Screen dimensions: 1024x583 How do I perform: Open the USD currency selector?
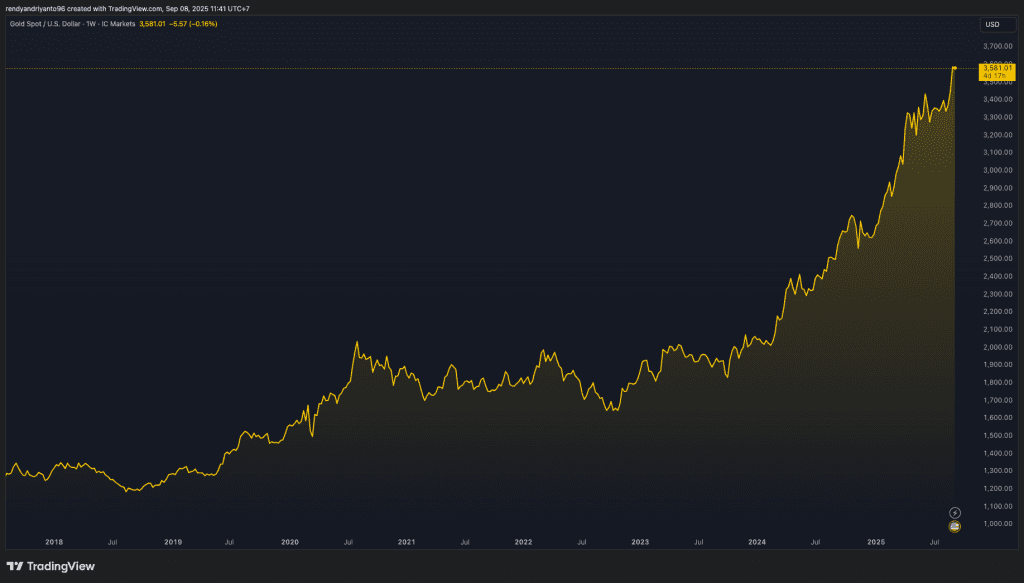[992, 24]
